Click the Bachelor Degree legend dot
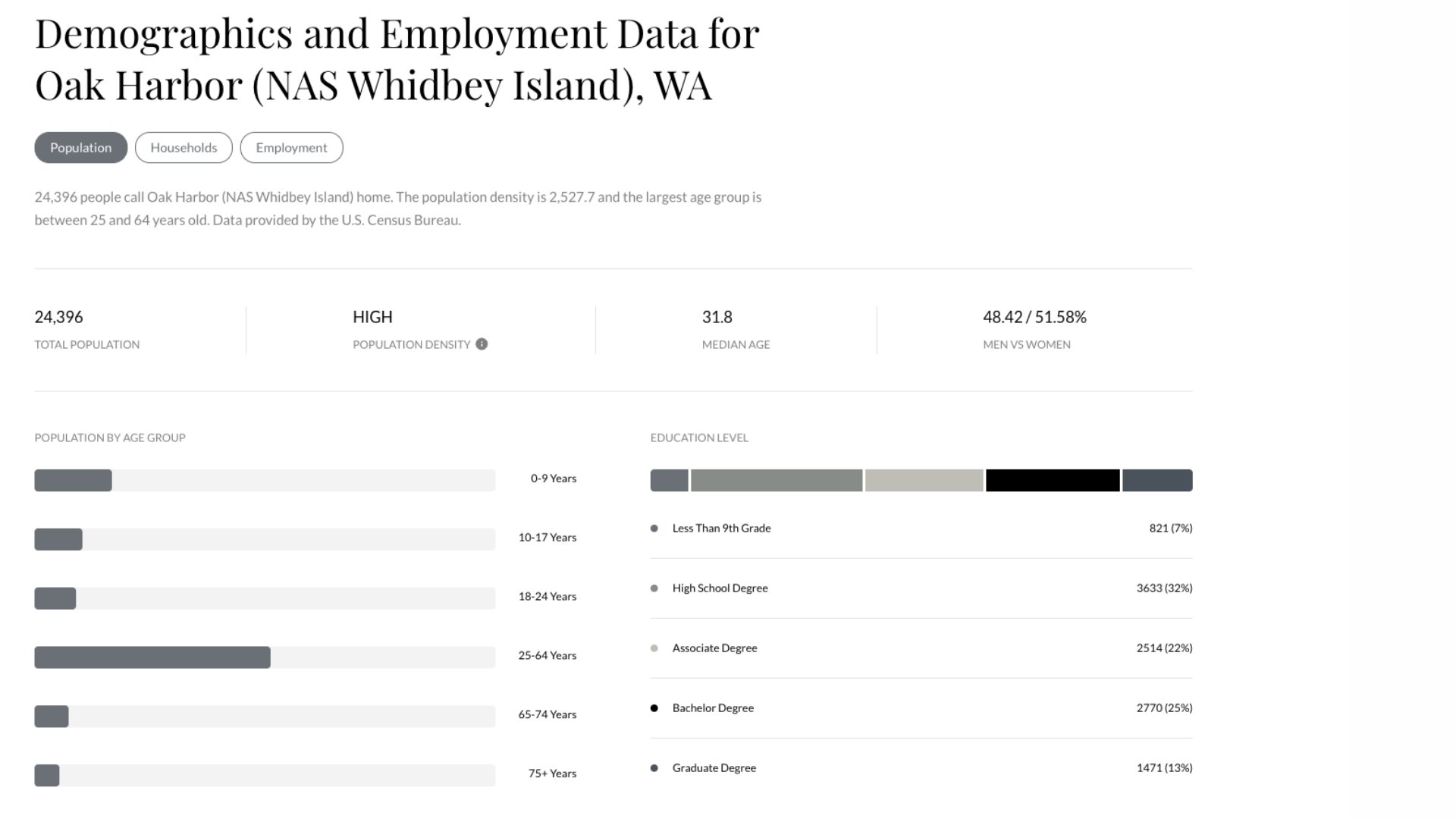This screenshot has width=1456, height=819. (654, 708)
